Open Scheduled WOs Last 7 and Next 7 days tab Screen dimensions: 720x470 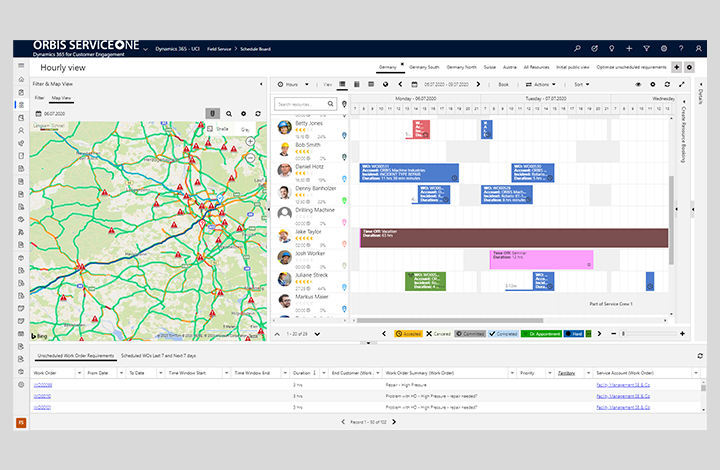tap(158, 356)
